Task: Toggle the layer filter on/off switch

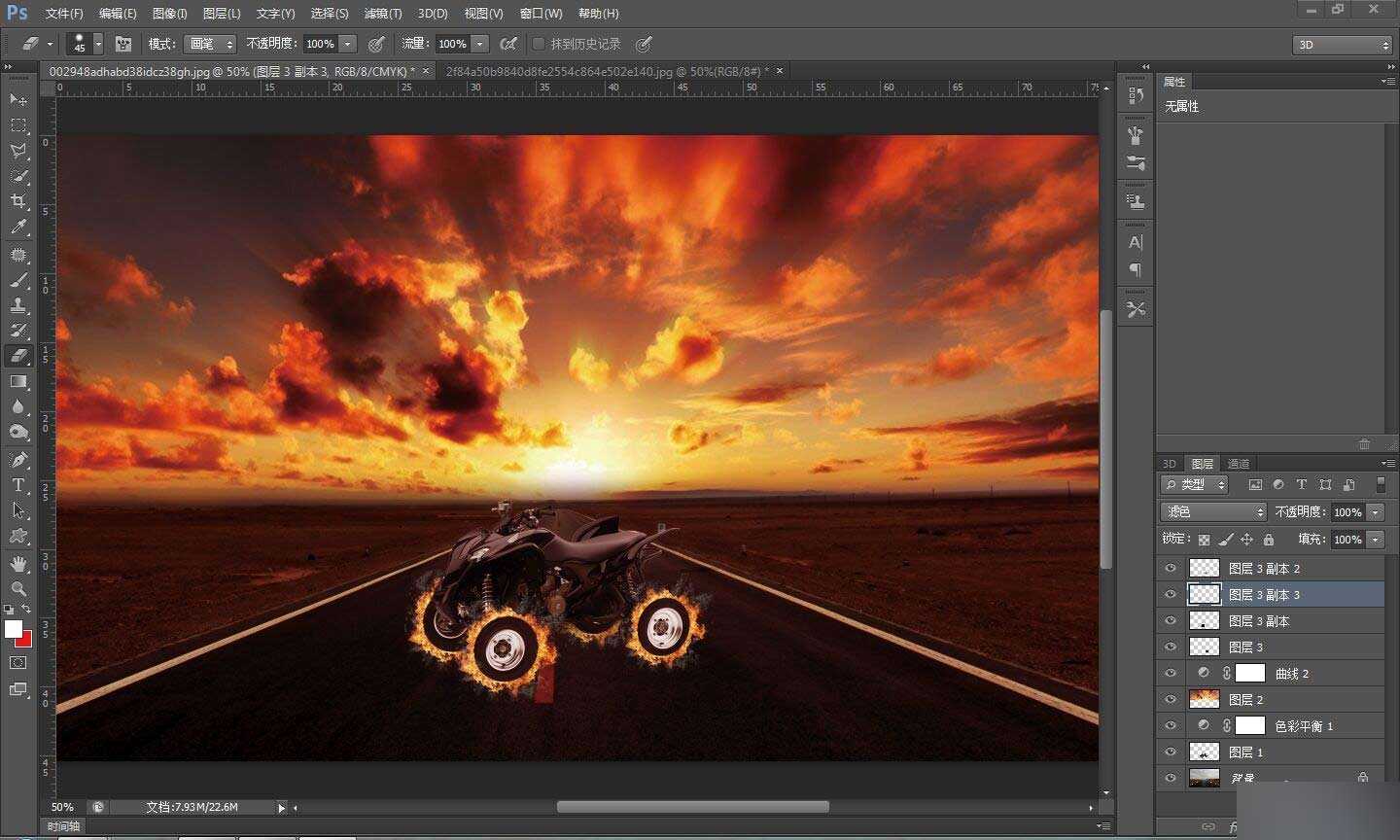Action: [1381, 484]
